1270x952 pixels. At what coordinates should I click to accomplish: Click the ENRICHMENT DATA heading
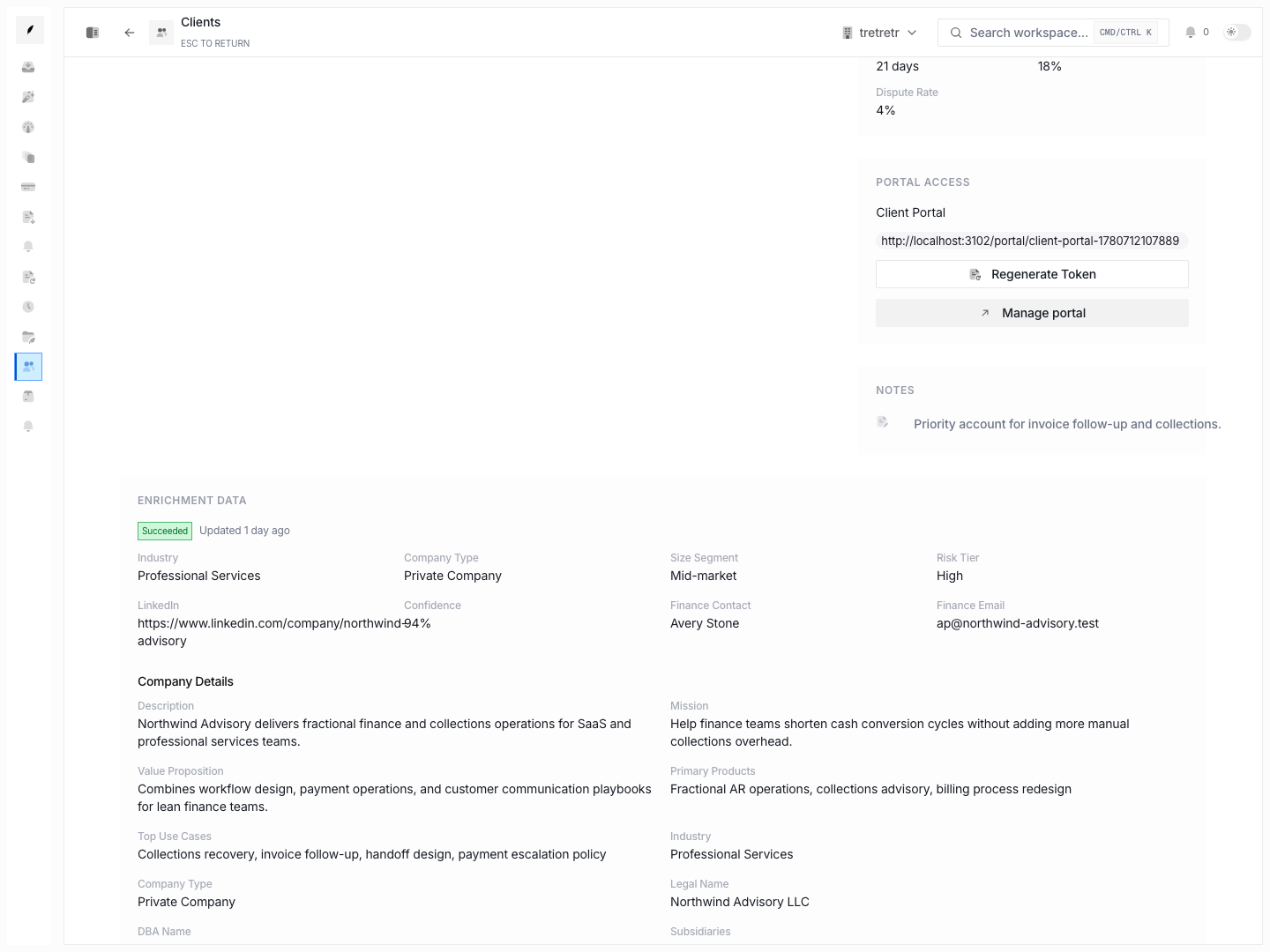click(x=192, y=501)
